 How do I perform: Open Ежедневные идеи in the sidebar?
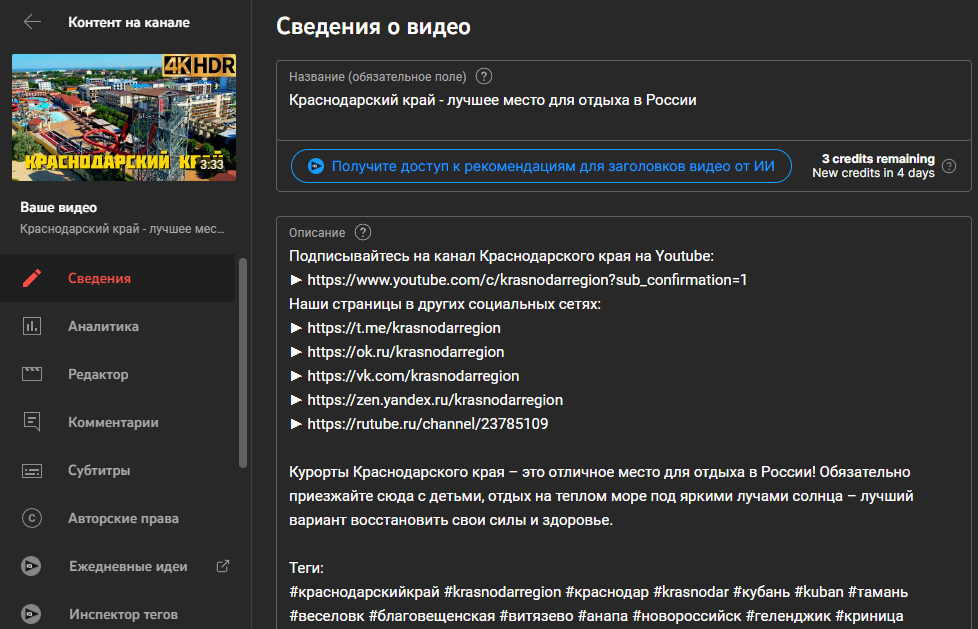[117, 567]
